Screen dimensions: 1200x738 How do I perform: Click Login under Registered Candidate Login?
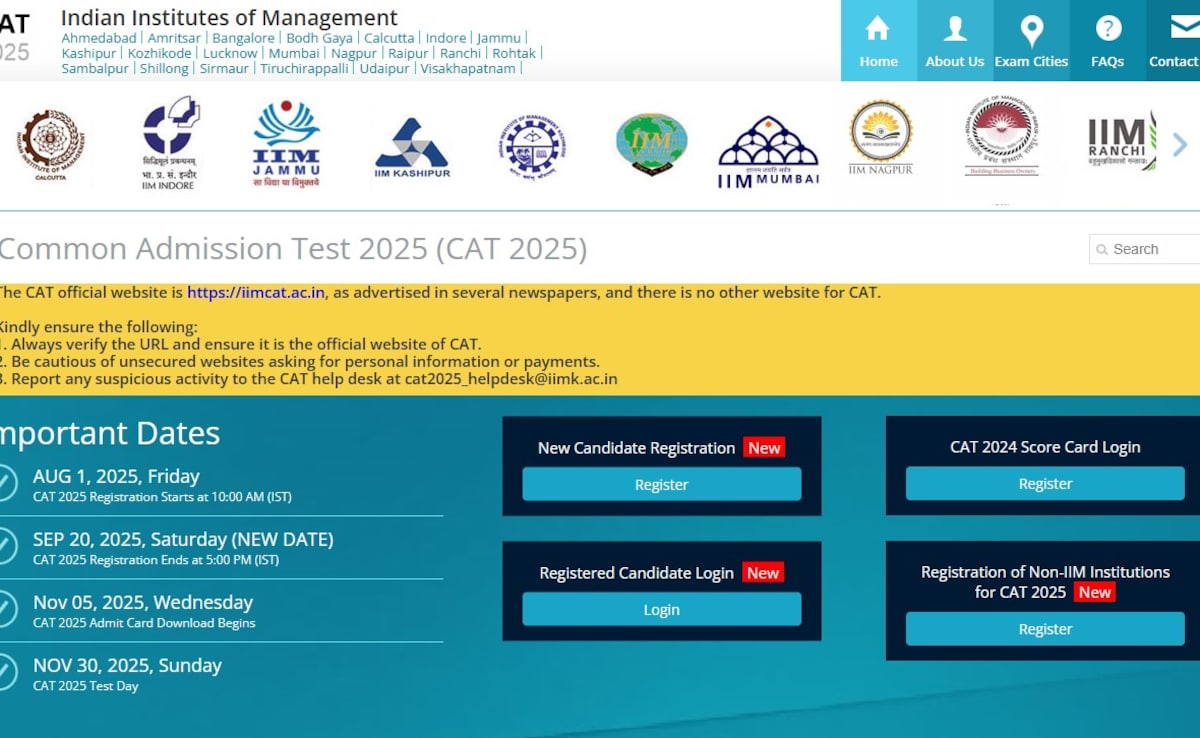click(x=662, y=609)
